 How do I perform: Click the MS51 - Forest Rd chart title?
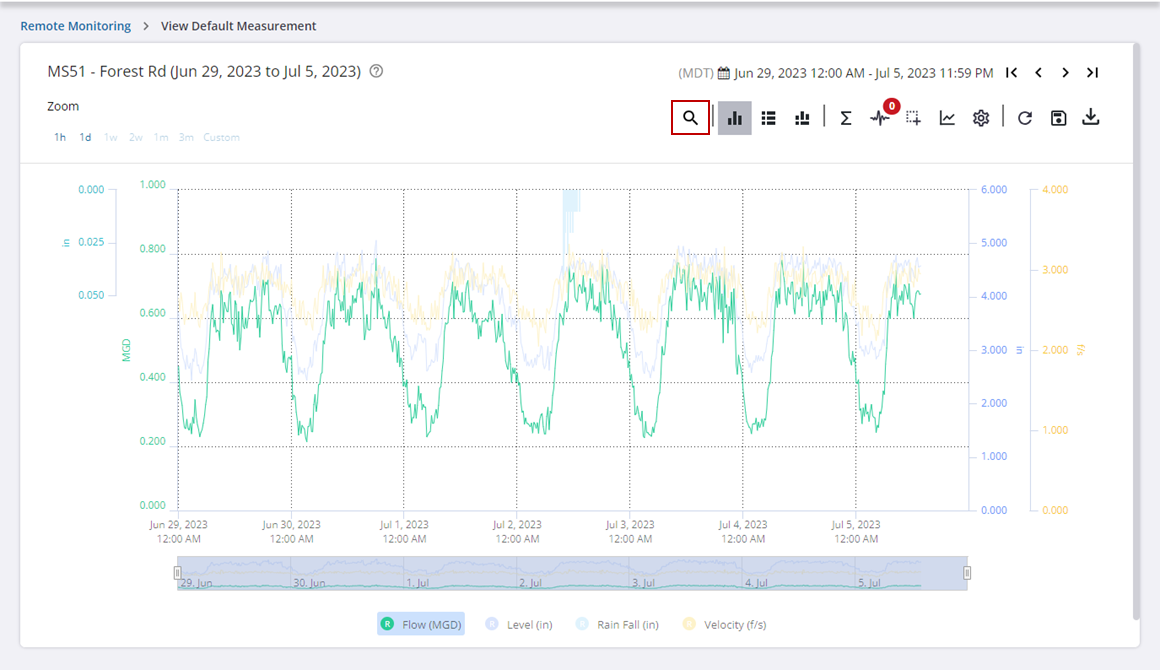(x=204, y=72)
